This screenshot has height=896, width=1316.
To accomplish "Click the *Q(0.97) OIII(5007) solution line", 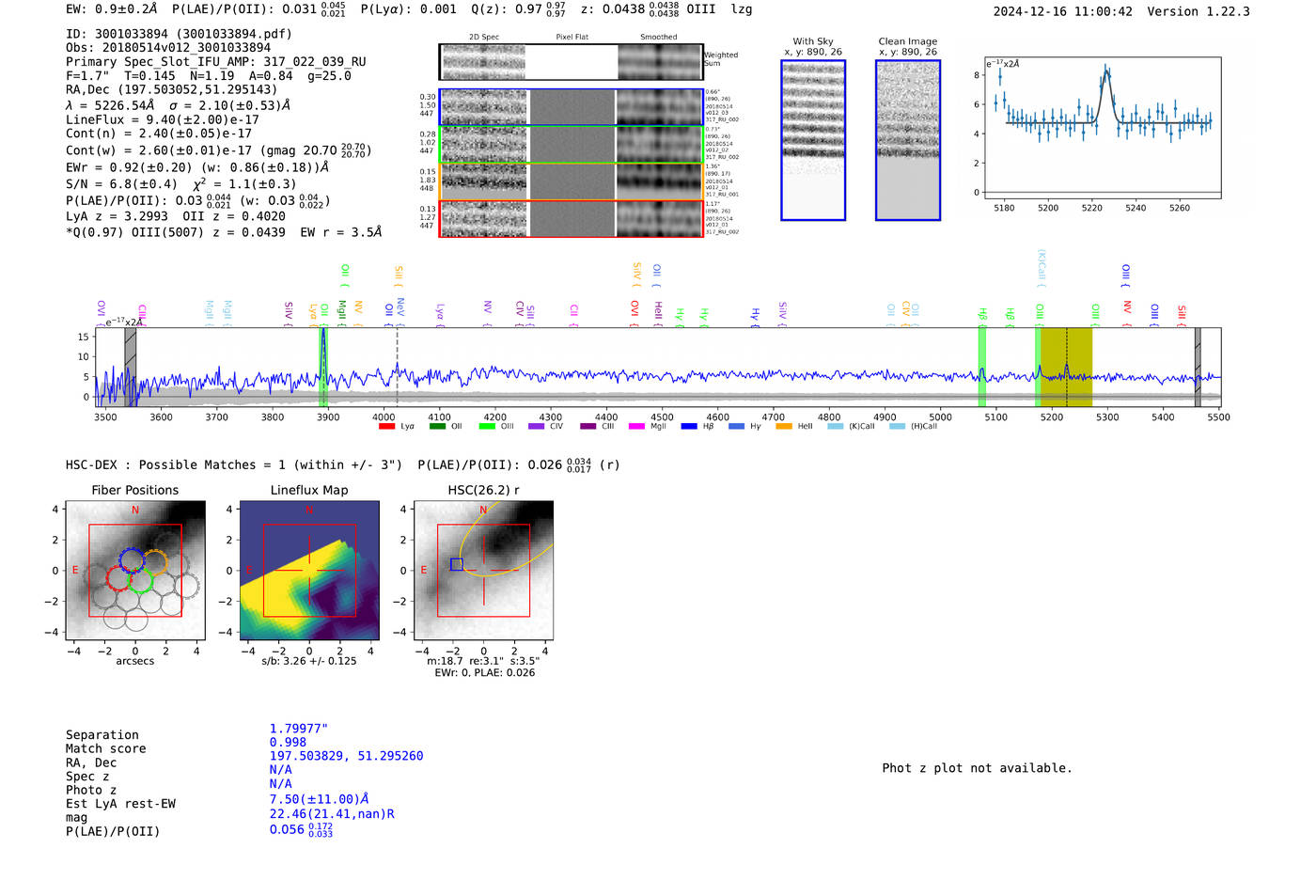I will pyautogui.click(x=224, y=232).
